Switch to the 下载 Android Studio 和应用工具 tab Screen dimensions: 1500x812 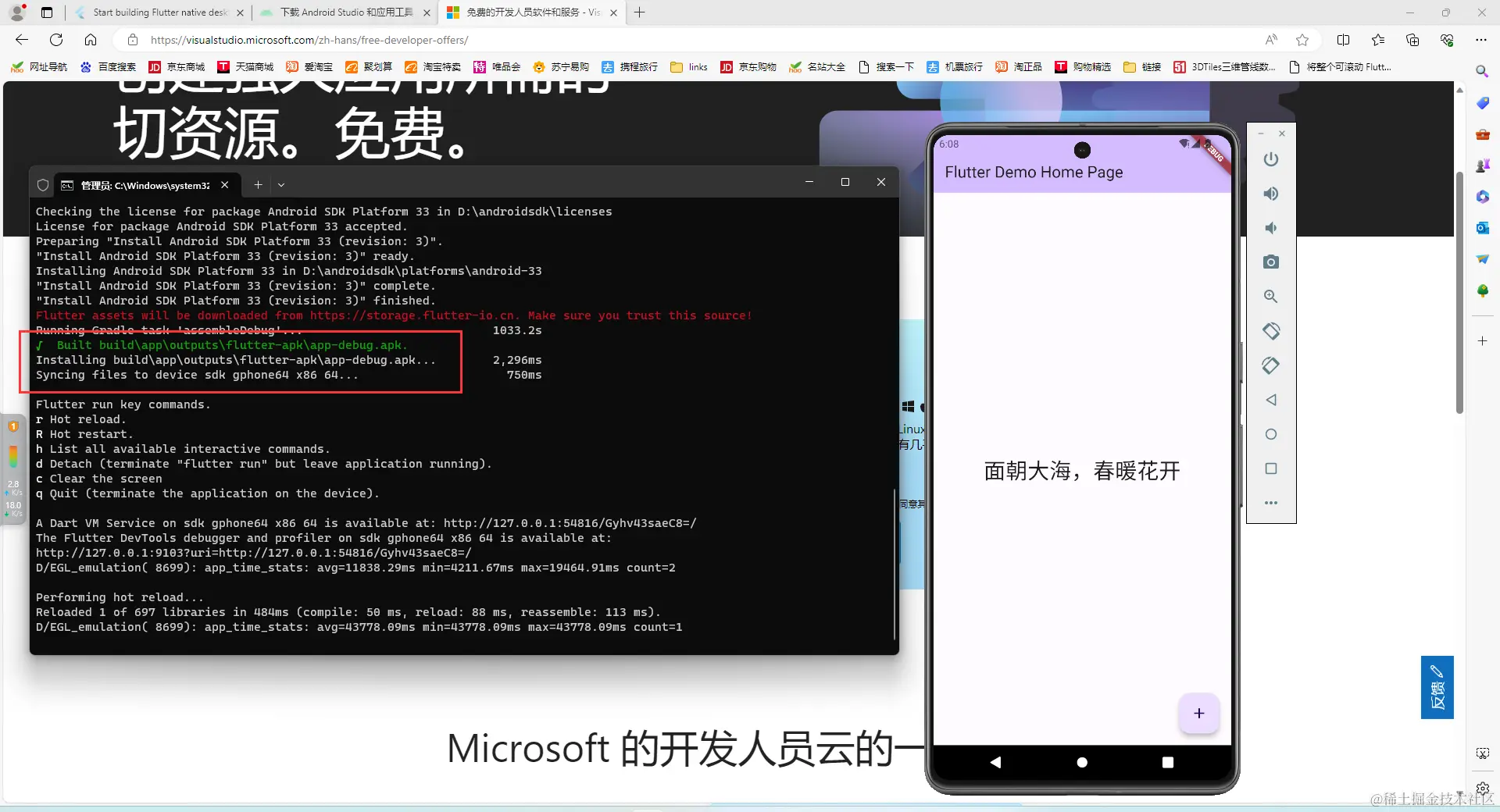(345, 12)
